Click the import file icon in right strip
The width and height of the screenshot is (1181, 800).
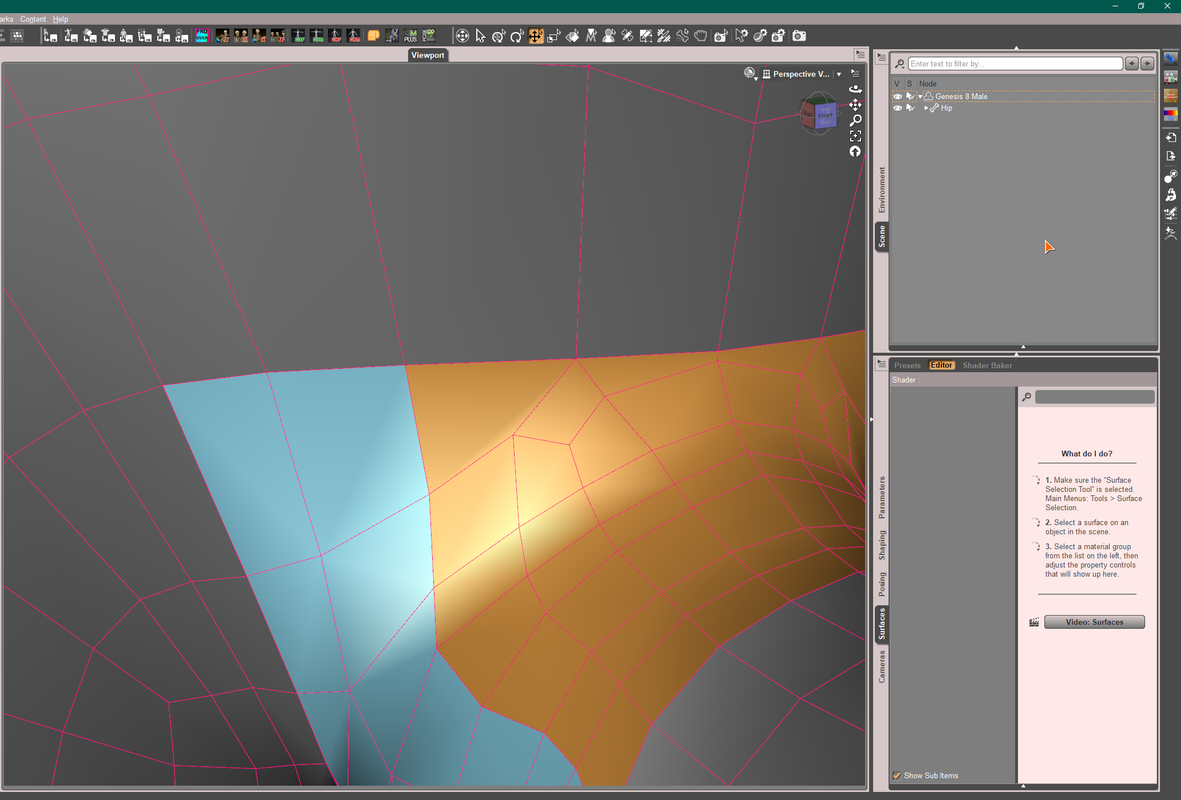(x=1170, y=137)
